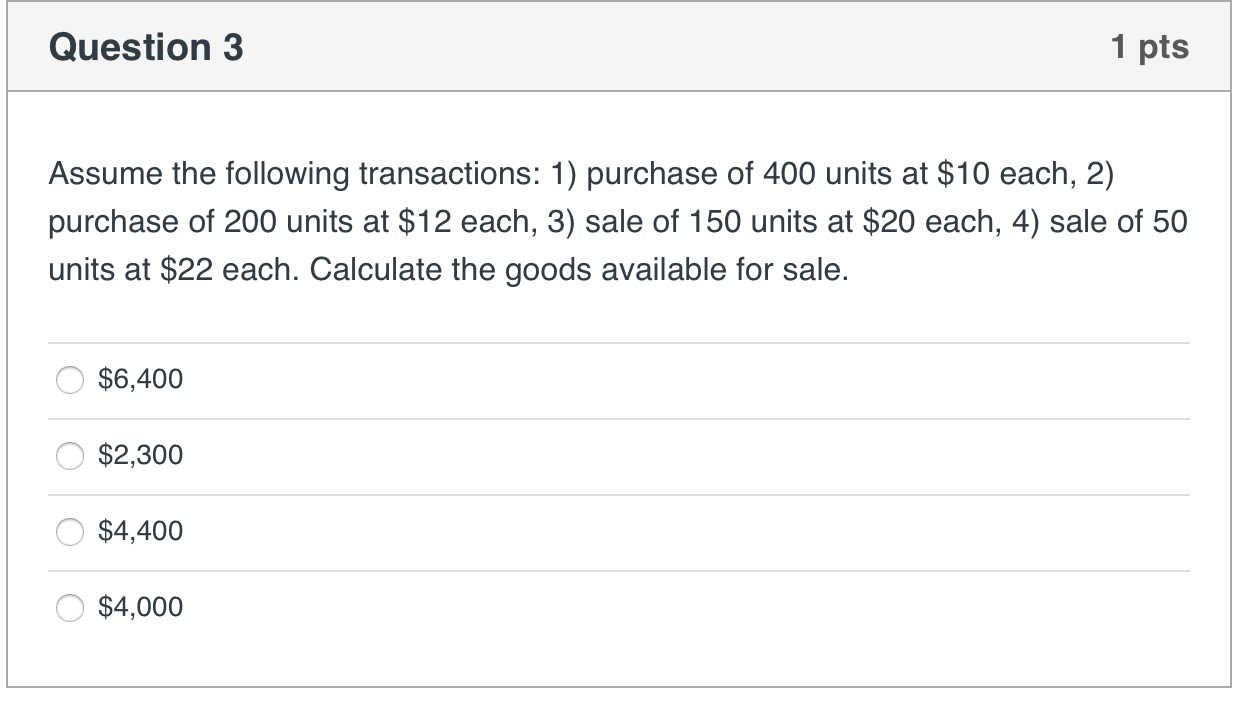The width and height of the screenshot is (1248, 706).
Task: Choose the $2,300 radio option
Action: [x=70, y=456]
